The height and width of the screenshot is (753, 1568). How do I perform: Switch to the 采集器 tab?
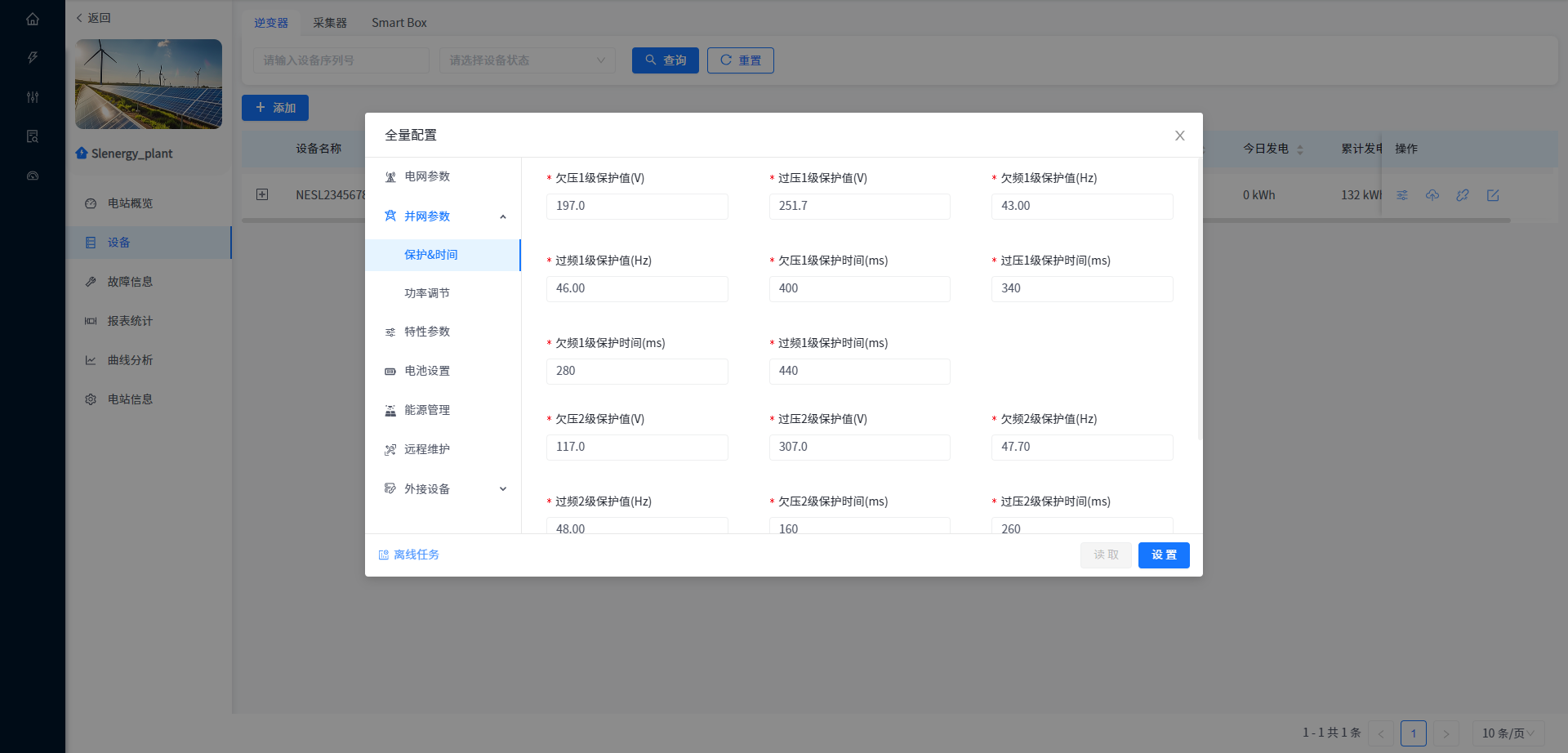point(330,23)
